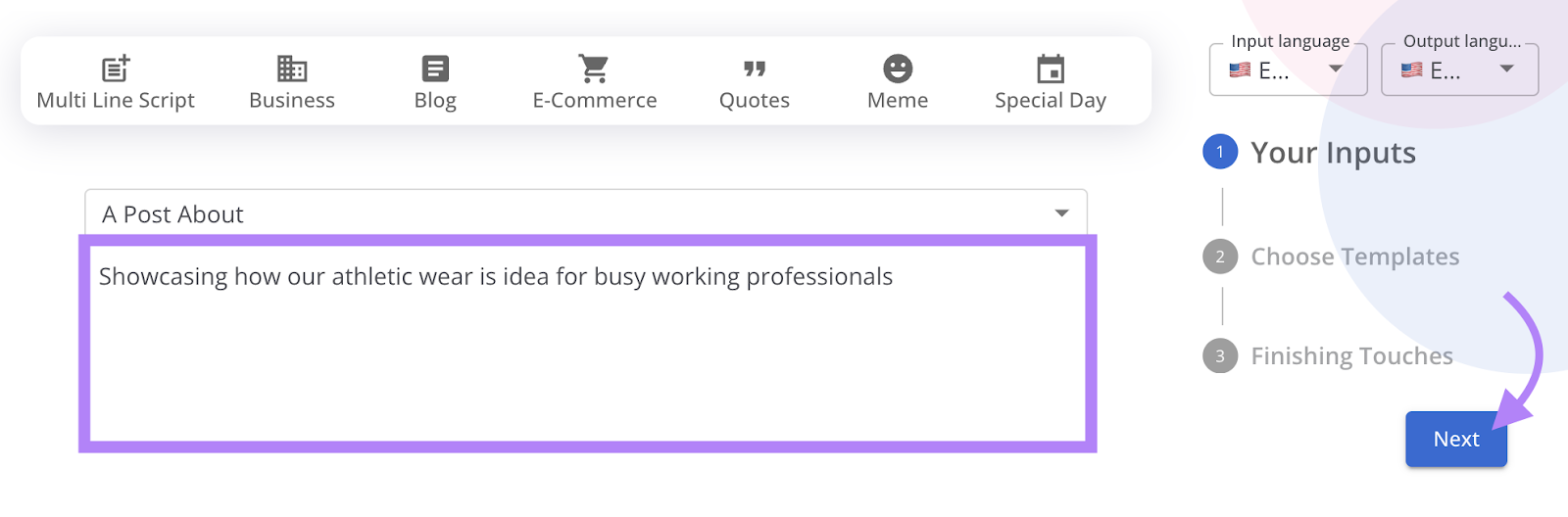Switch to the Blog tab label

435,101
